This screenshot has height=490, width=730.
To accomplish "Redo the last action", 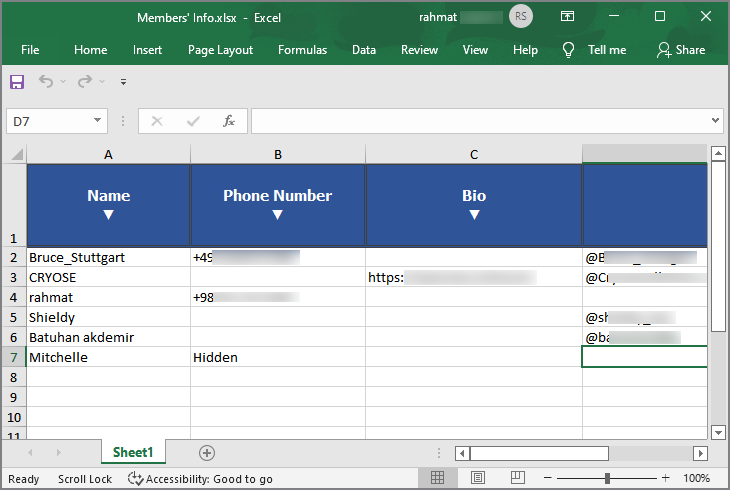I will click(85, 82).
